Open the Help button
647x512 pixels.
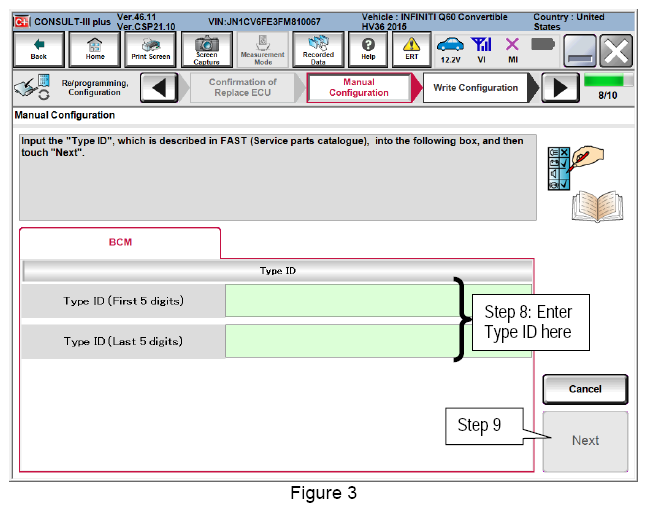tap(368, 50)
